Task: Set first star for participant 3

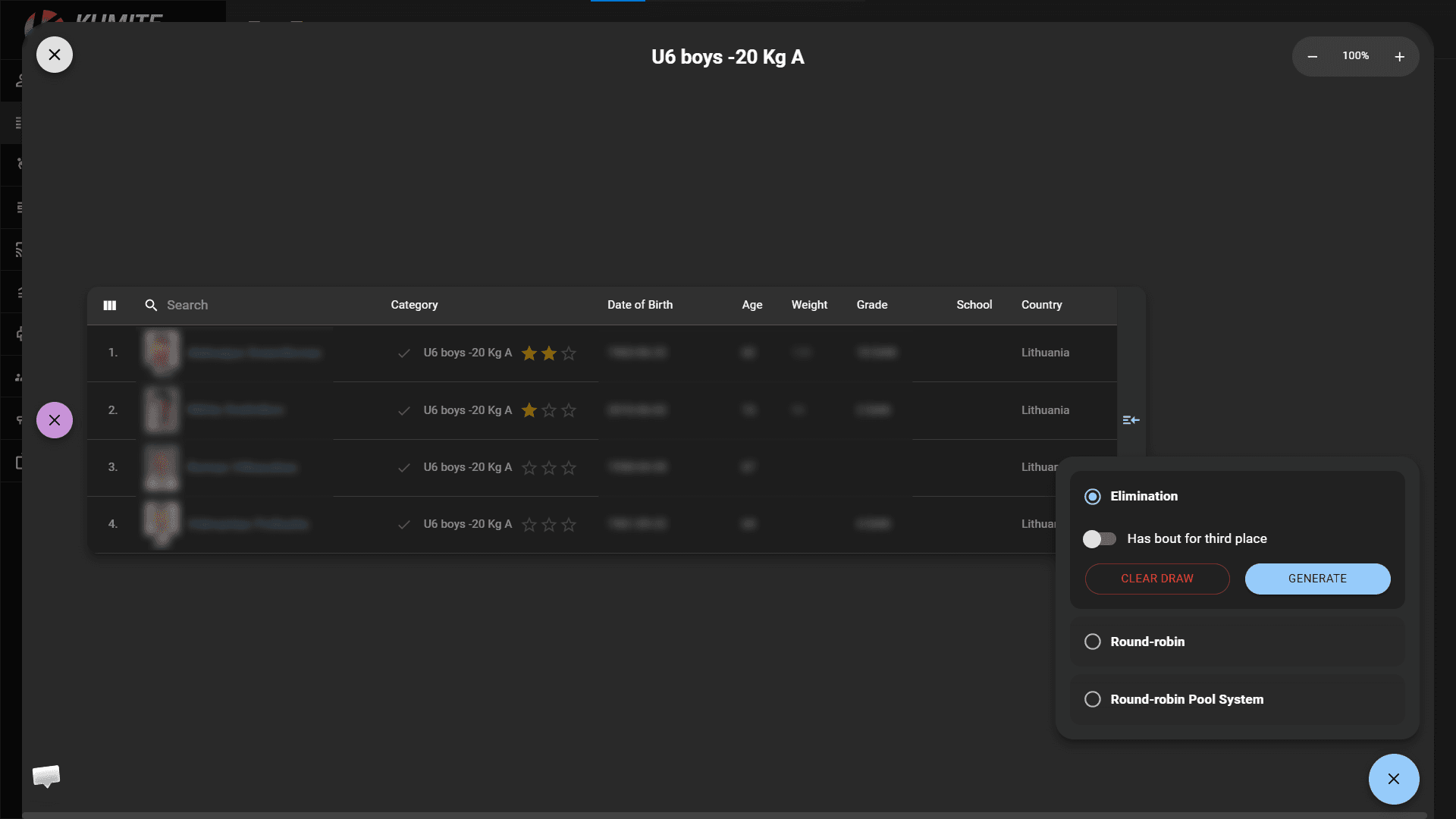Action: coord(529,468)
